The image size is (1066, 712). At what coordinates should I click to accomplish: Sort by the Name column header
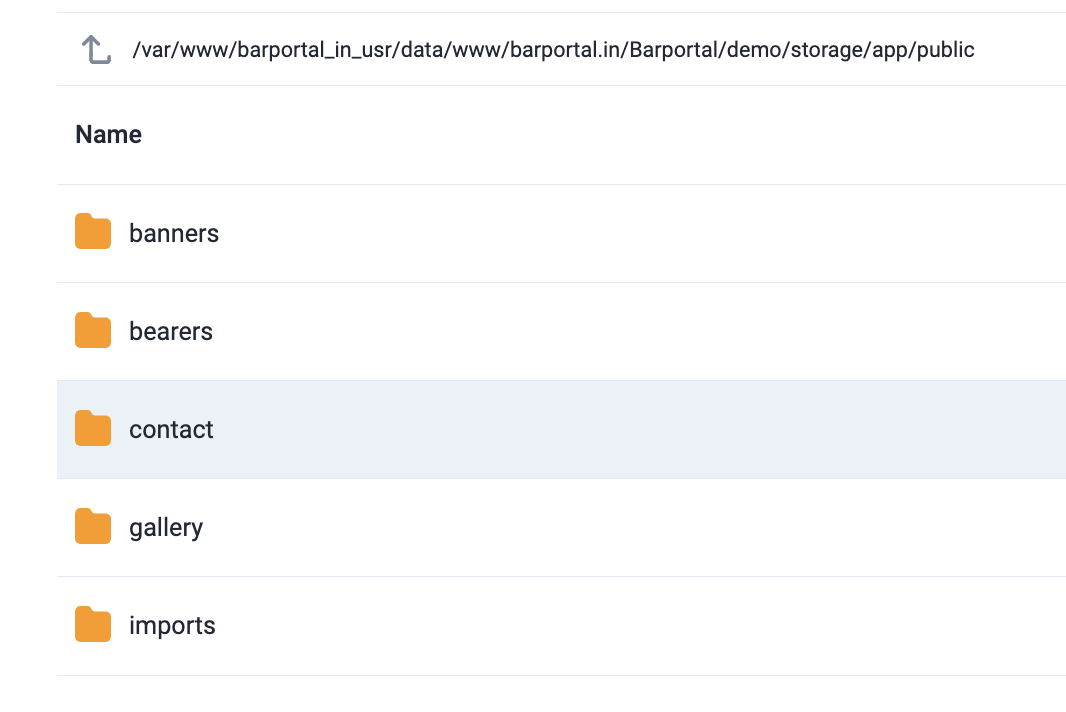click(109, 134)
